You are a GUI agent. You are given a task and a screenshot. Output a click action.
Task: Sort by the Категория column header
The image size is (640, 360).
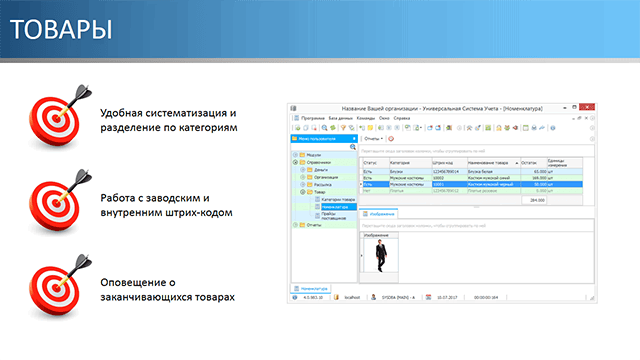410,163
